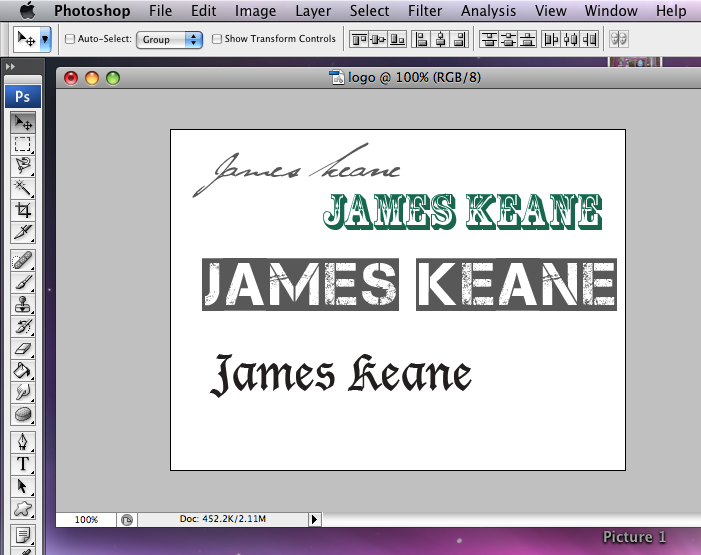
Task: Select the Notes tool
Action: [x=23, y=534]
